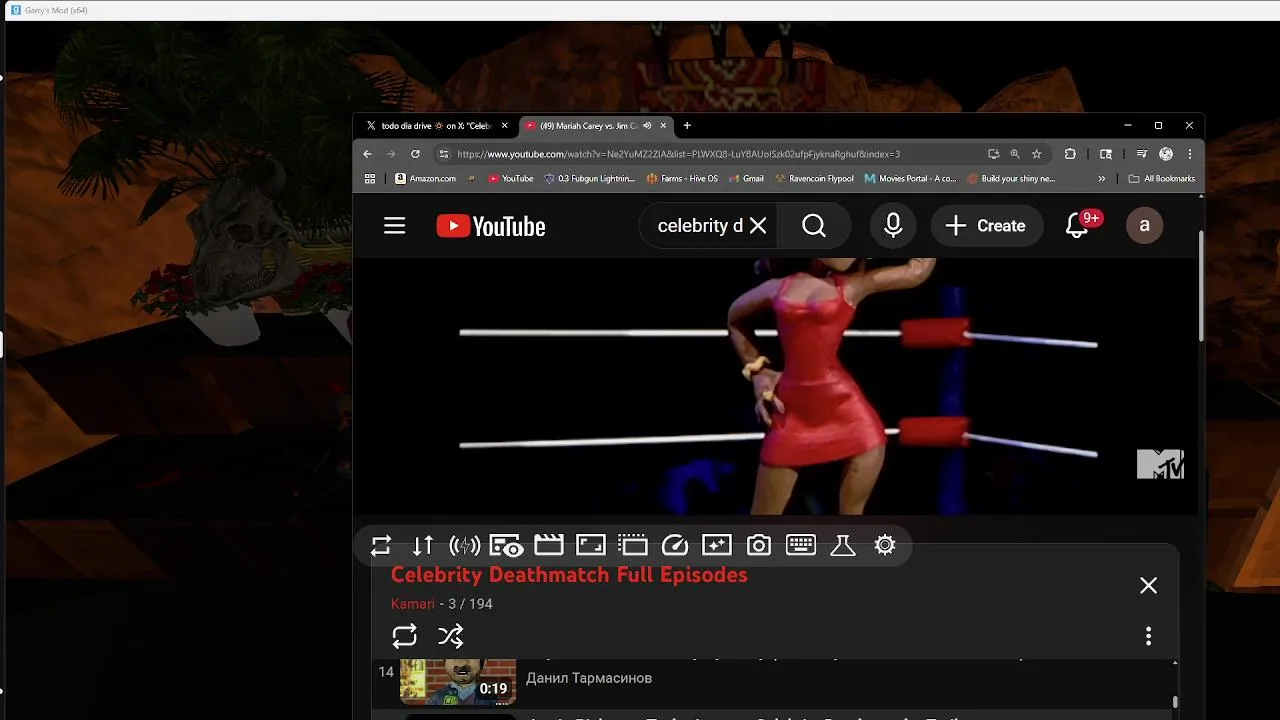Close the todo dia drive tab
Image resolution: width=1280 pixels, height=720 pixels.
(x=504, y=126)
